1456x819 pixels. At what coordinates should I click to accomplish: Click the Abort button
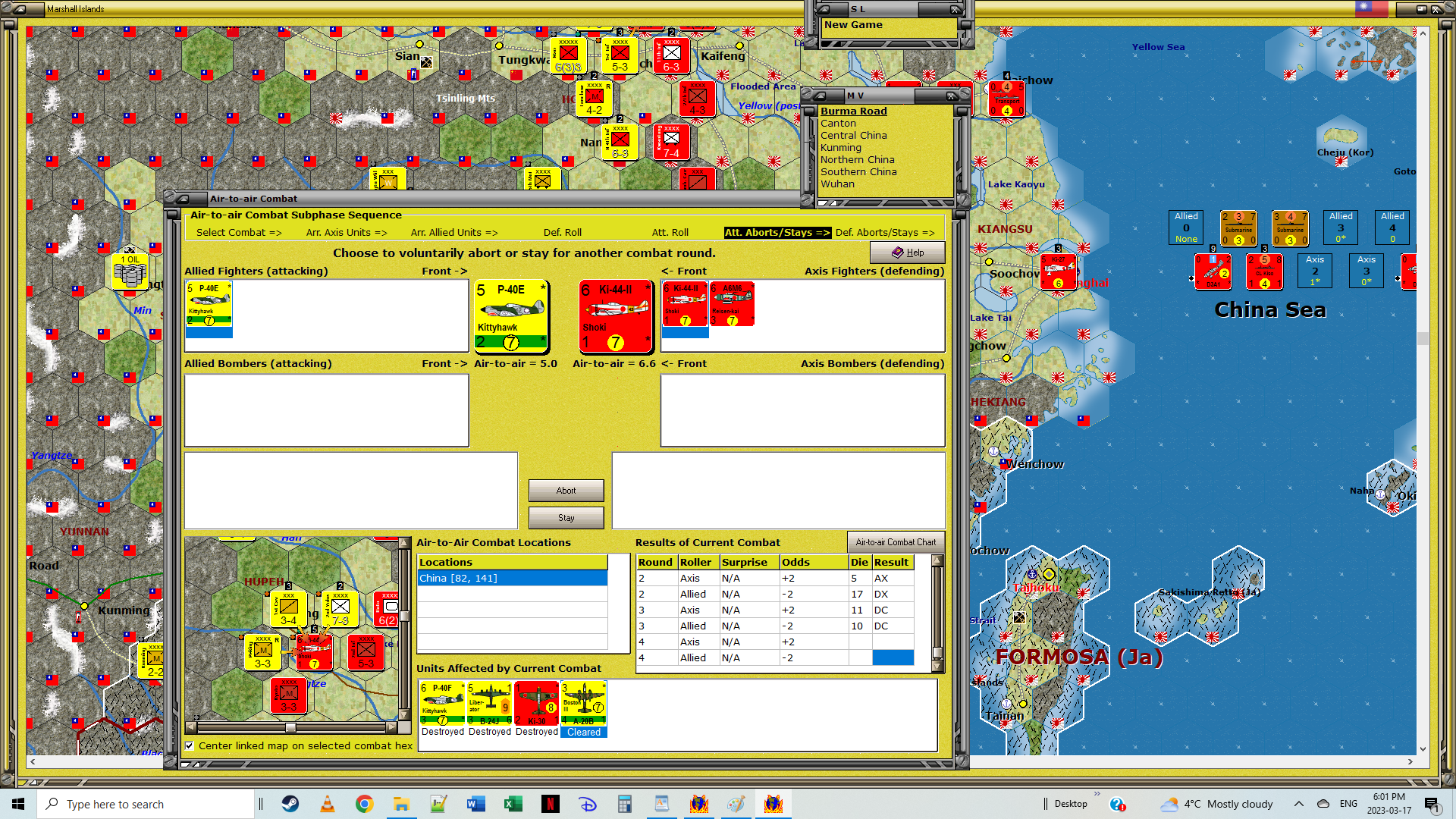point(566,491)
